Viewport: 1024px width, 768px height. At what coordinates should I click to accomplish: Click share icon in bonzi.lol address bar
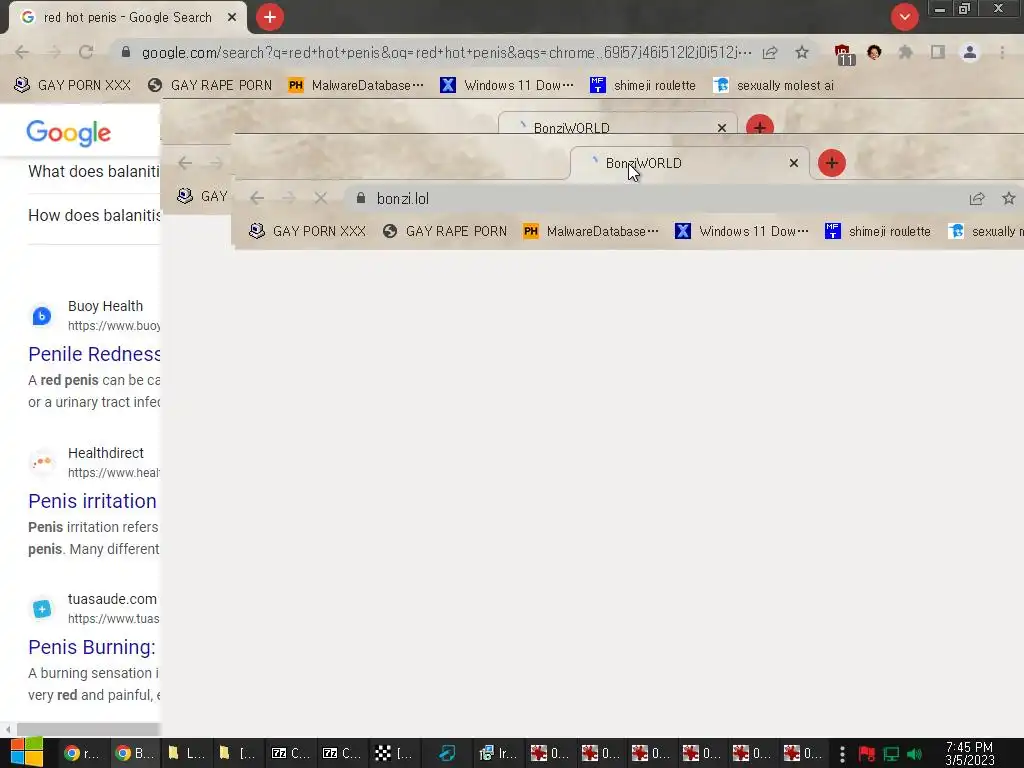click(x=977, y=199)
